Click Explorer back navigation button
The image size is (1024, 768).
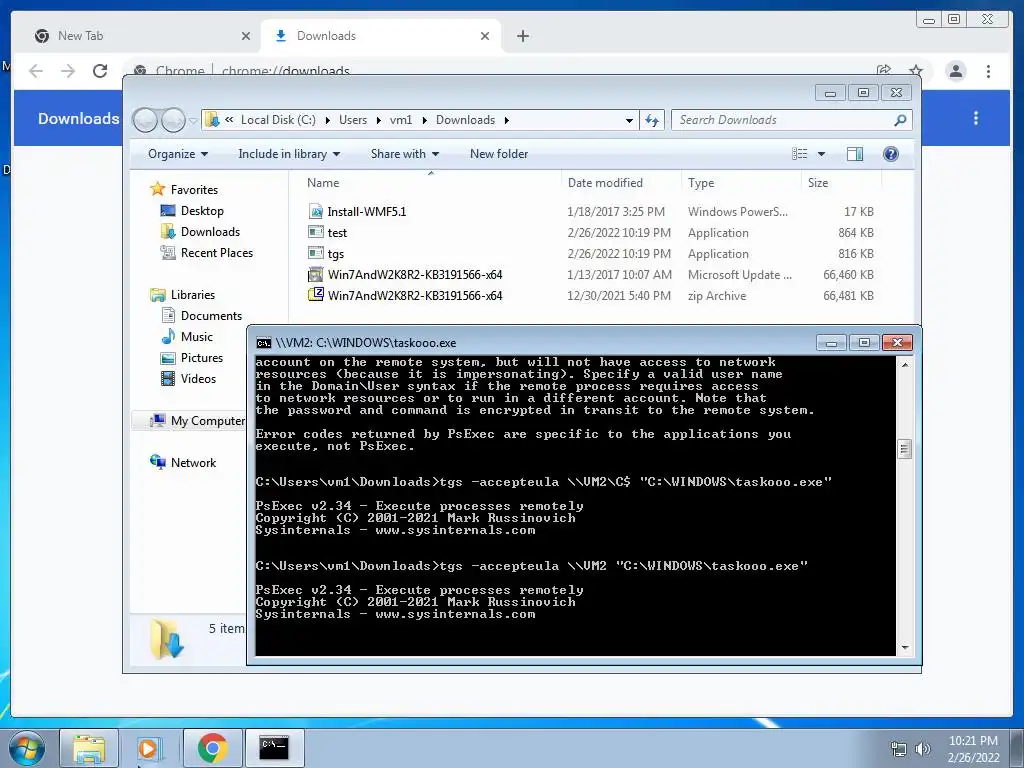tap(146, 120)
